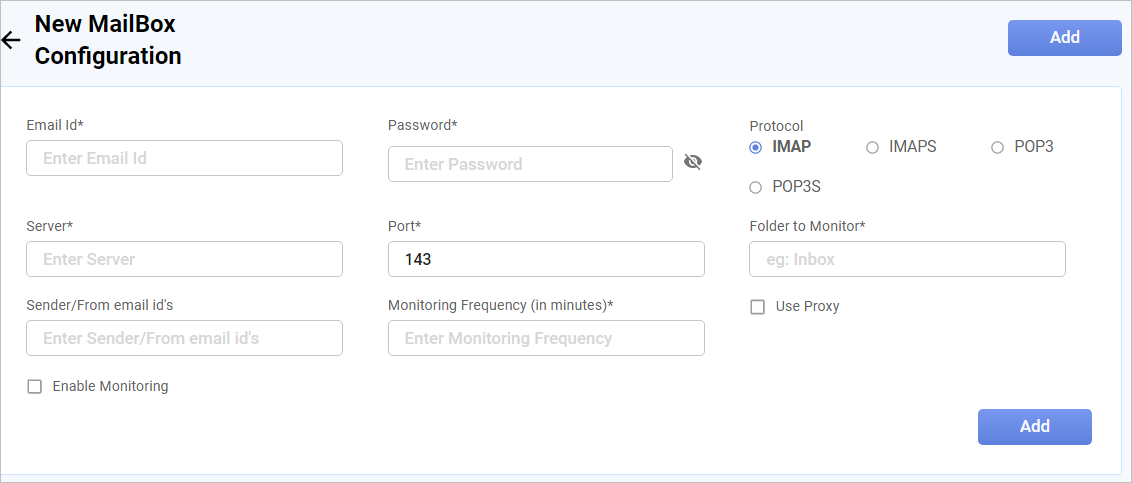The width and height of the screenshot is (1132, 483).
Task: Go back using the left arrow icon
Action: click(x=11, y=40)
